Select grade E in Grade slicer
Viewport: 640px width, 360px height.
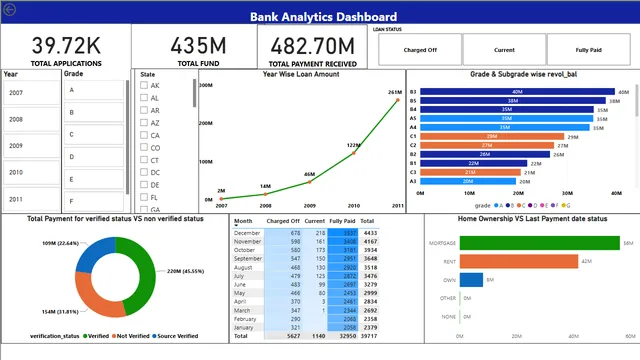coord(94,179)
